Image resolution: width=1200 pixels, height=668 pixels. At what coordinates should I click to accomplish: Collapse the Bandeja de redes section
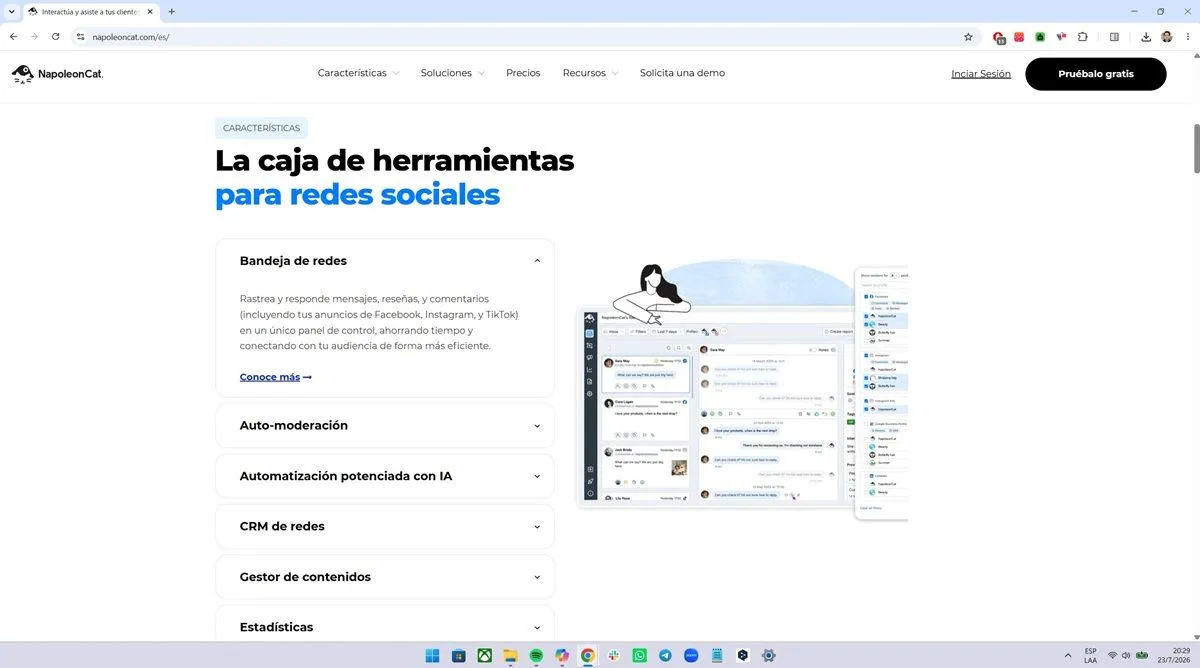click(385, 261)
